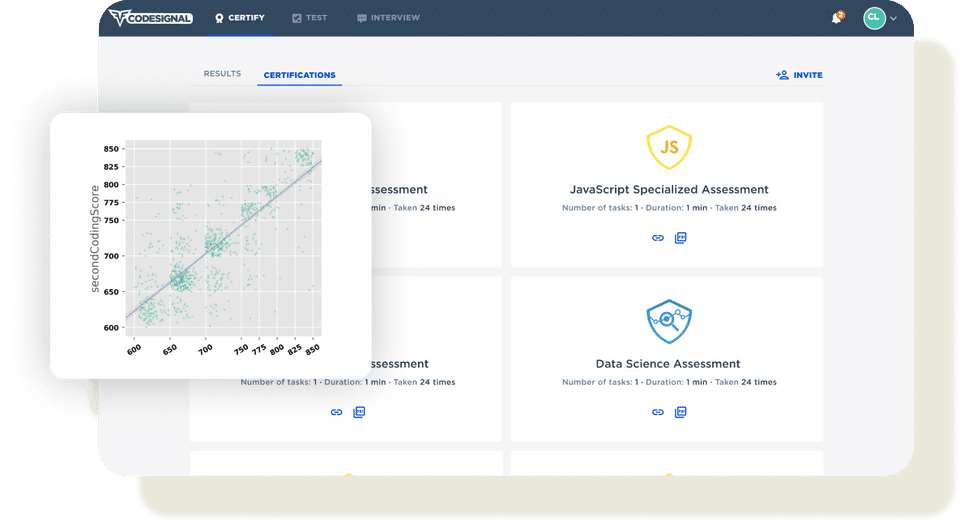
Task: Click the Test checkbox icon in navbar
Action: (296, 18)
